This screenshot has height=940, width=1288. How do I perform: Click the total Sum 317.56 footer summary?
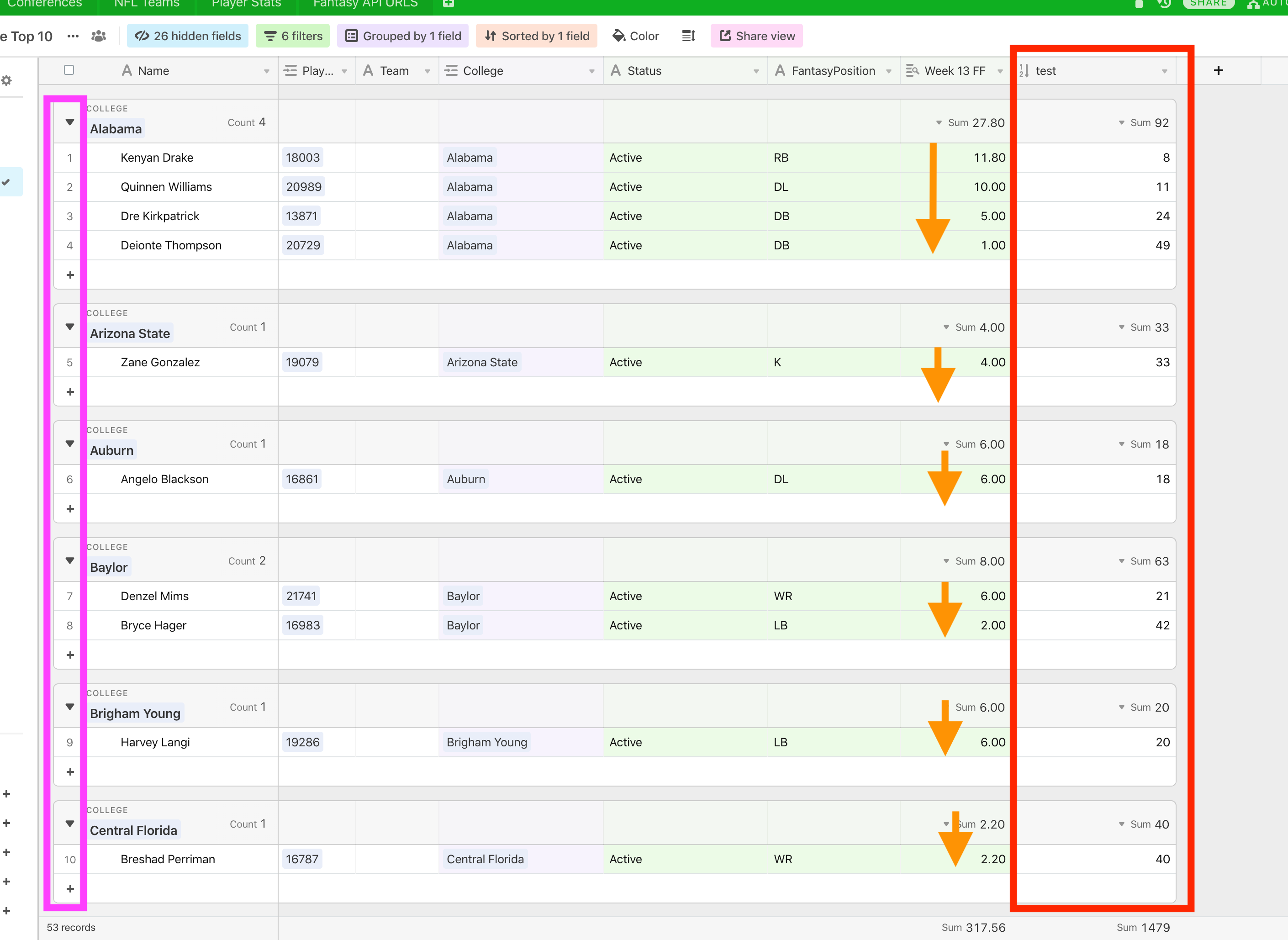click(x=973, y=928)
